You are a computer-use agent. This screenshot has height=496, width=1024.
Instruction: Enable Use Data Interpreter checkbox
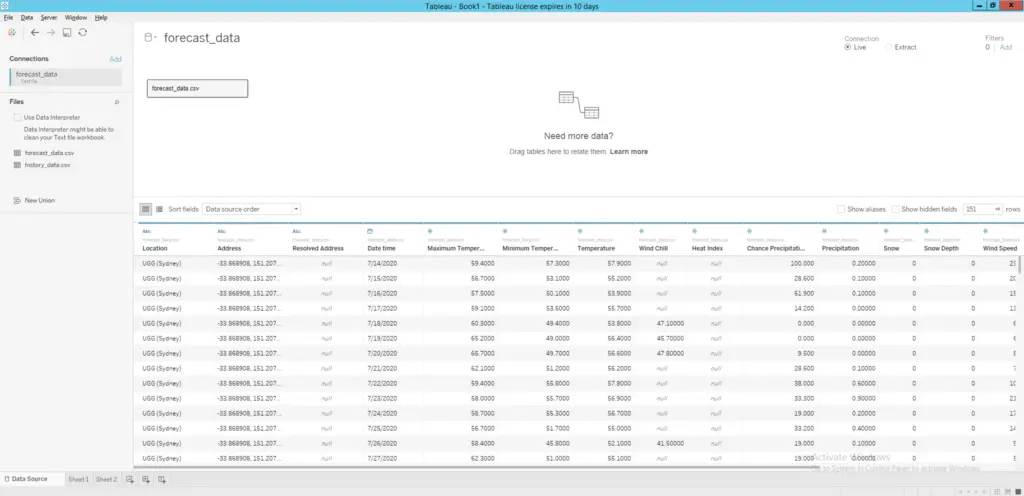click(18, 117)
